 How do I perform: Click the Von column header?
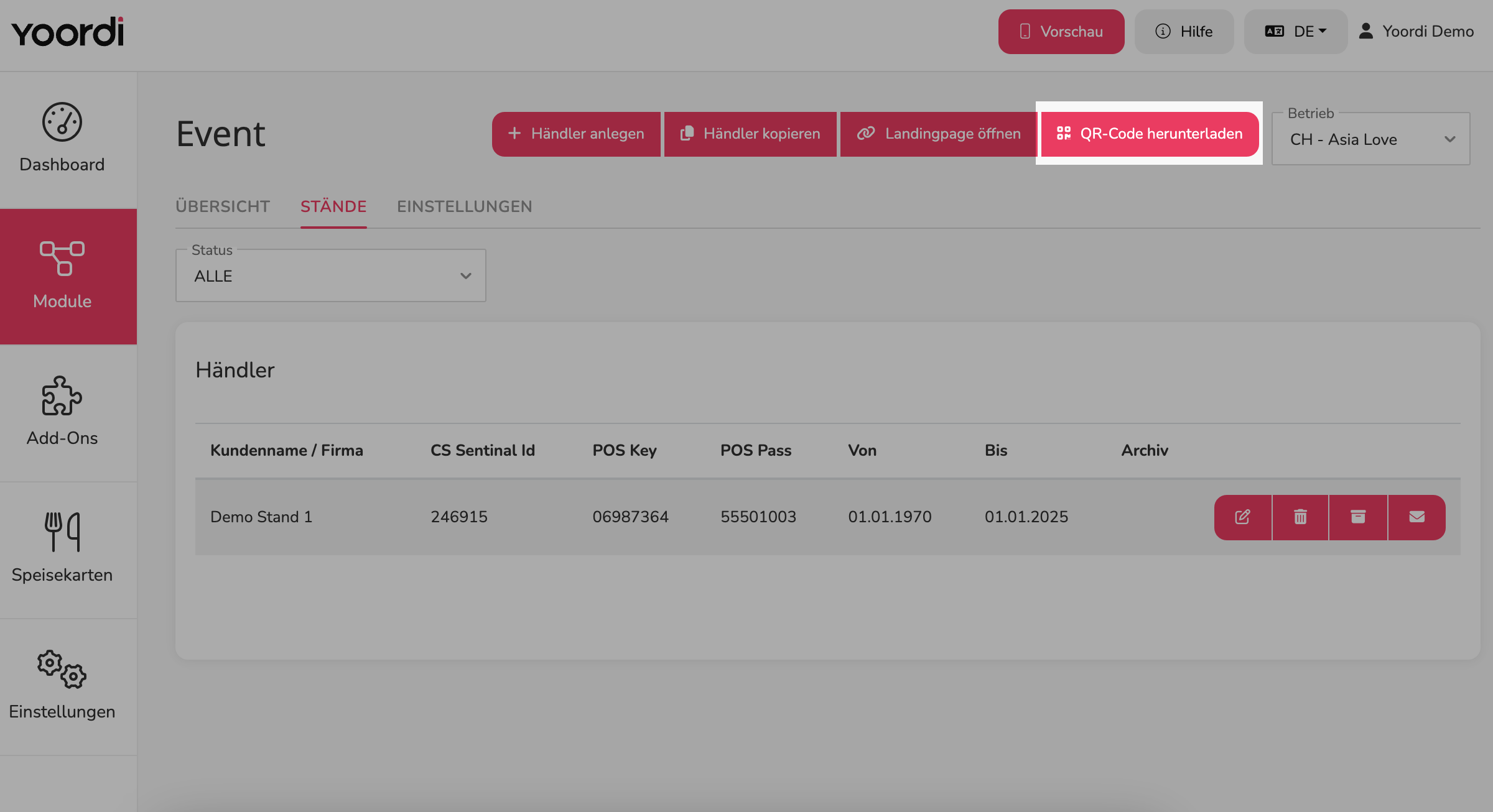click(862, 450)
